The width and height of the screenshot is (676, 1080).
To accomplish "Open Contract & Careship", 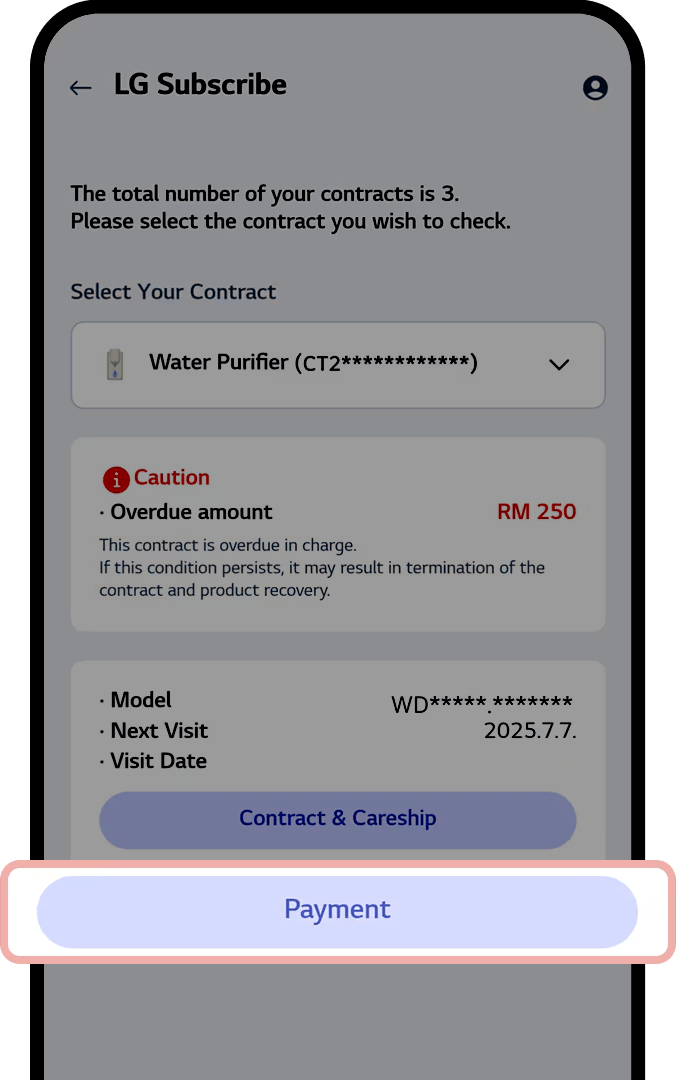I will (x=338, y=820).
